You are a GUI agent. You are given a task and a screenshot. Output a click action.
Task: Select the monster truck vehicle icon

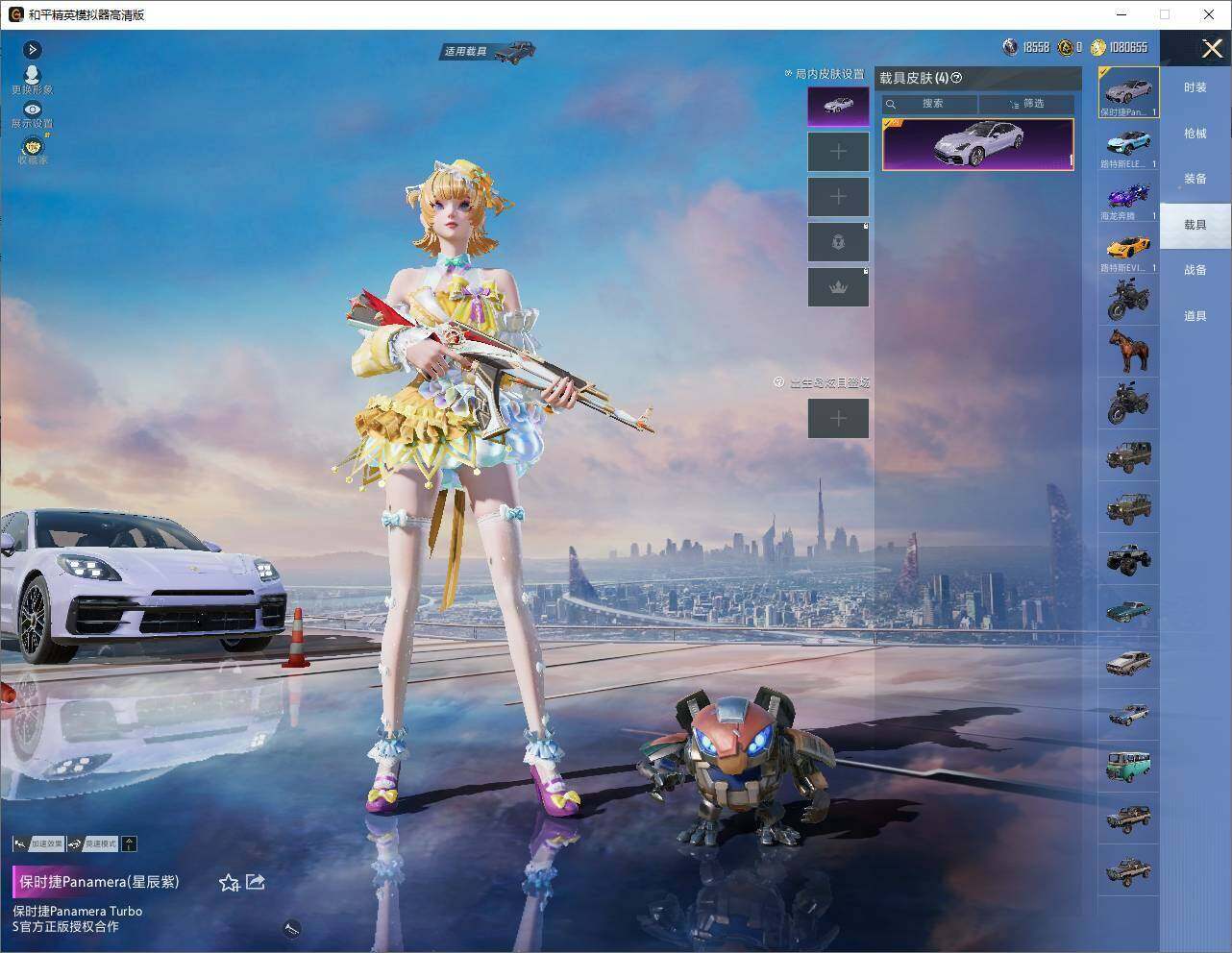1128,557
